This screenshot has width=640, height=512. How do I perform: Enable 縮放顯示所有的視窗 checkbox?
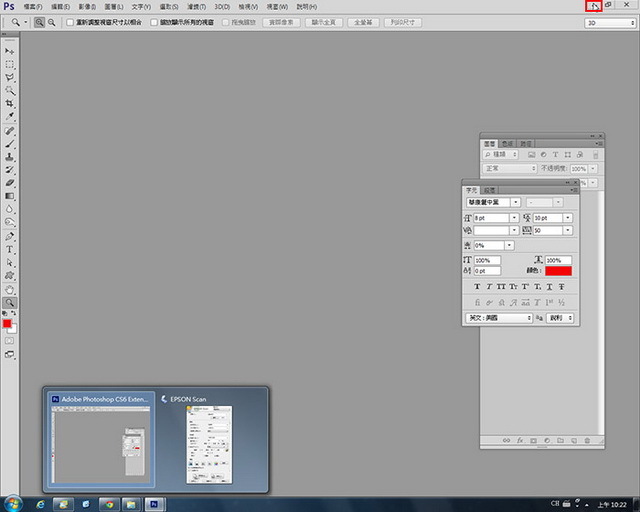[153, 21]
